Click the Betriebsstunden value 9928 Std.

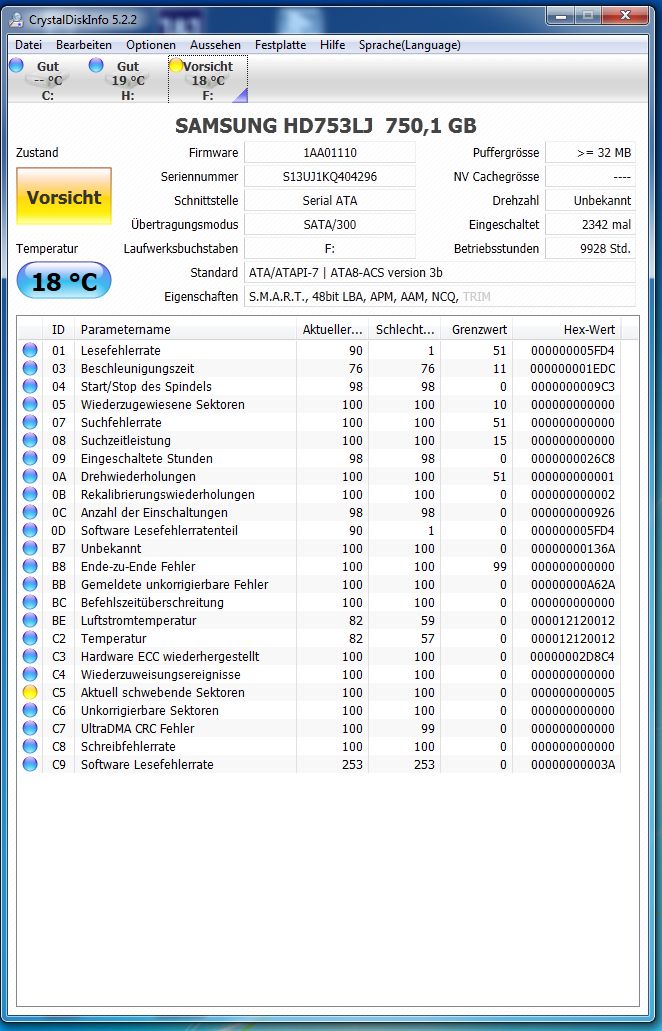(590, 249)
